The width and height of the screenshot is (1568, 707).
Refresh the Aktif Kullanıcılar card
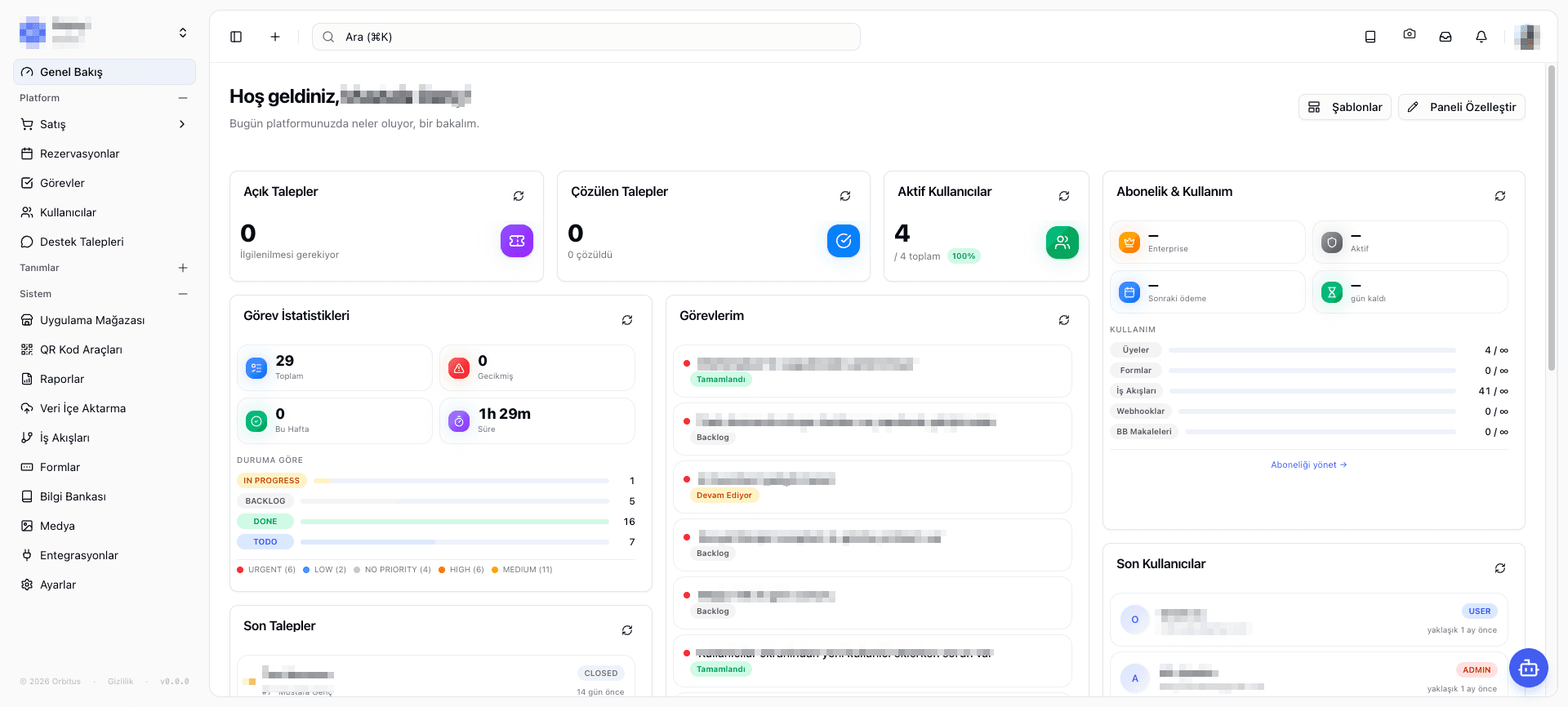point(1064,196)
